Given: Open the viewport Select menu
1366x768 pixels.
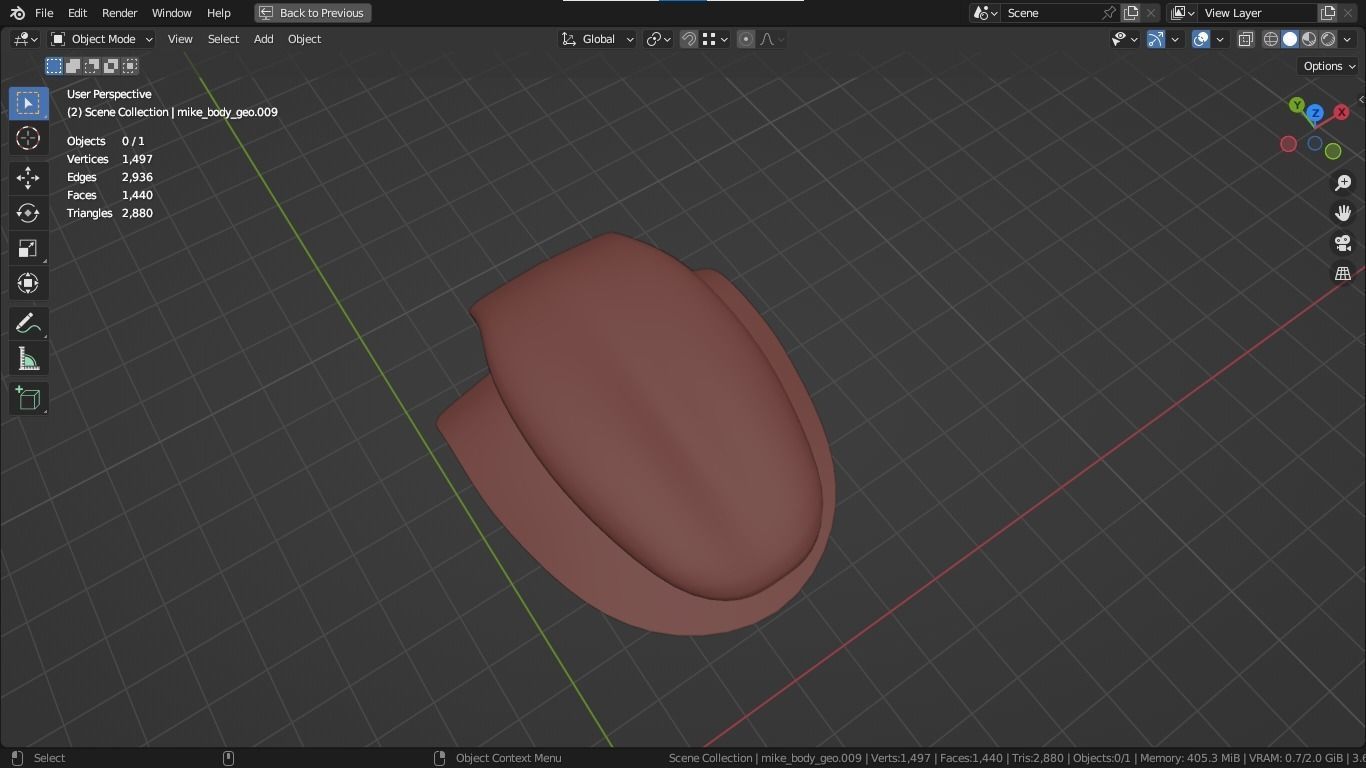Looking at the screenshot, I should 223,39.
